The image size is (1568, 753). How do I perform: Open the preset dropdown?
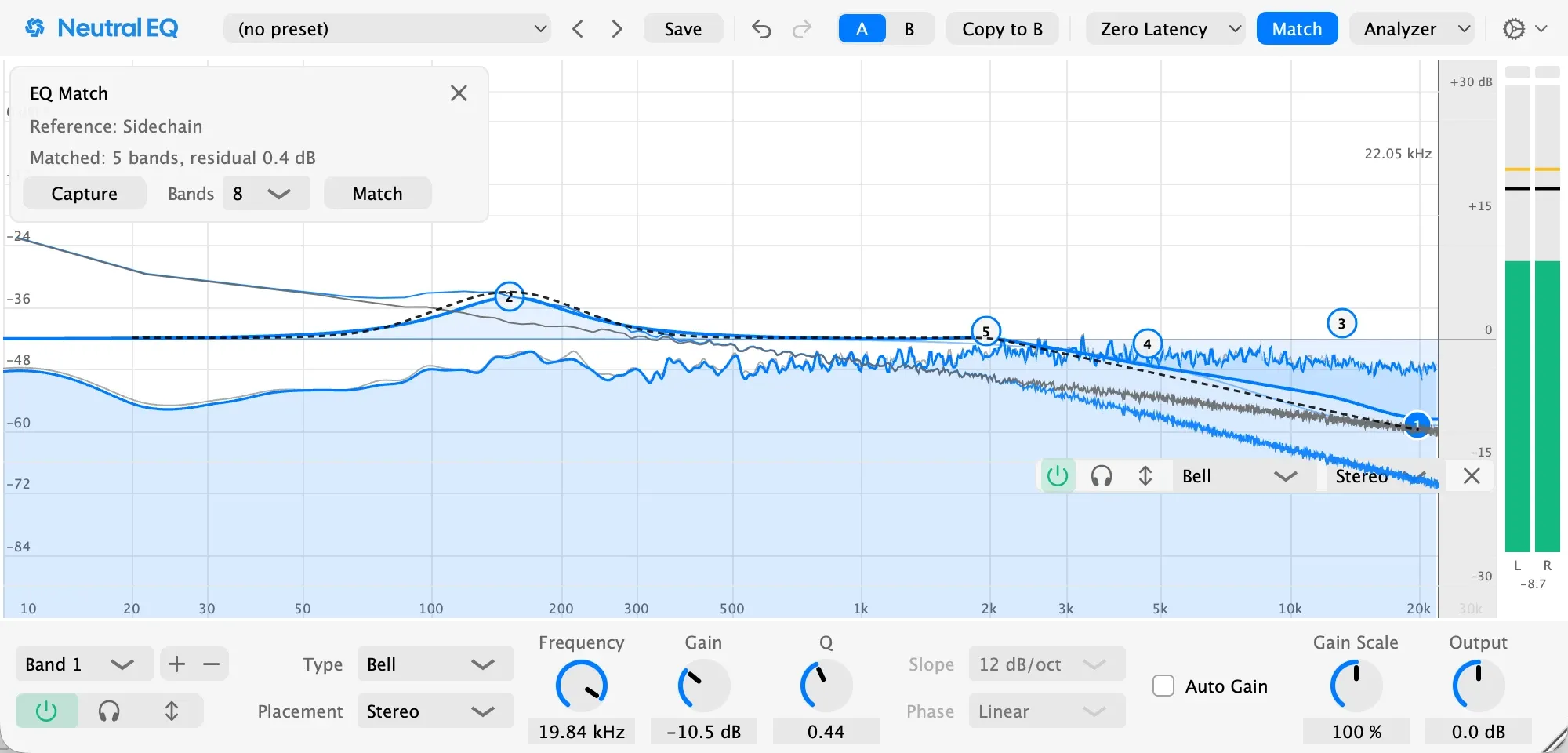387,29
